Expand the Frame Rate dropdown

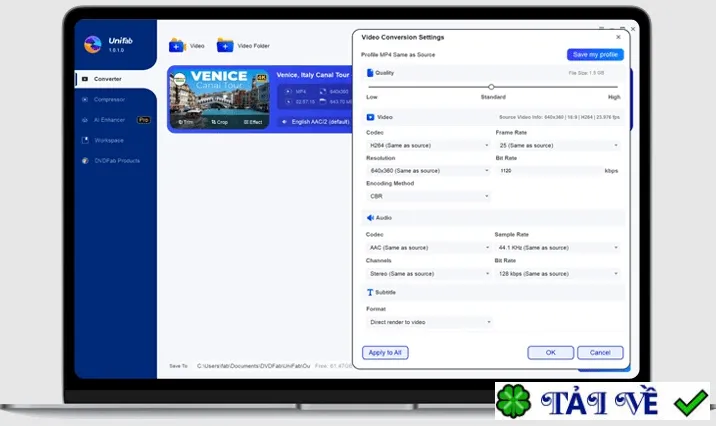558,145
